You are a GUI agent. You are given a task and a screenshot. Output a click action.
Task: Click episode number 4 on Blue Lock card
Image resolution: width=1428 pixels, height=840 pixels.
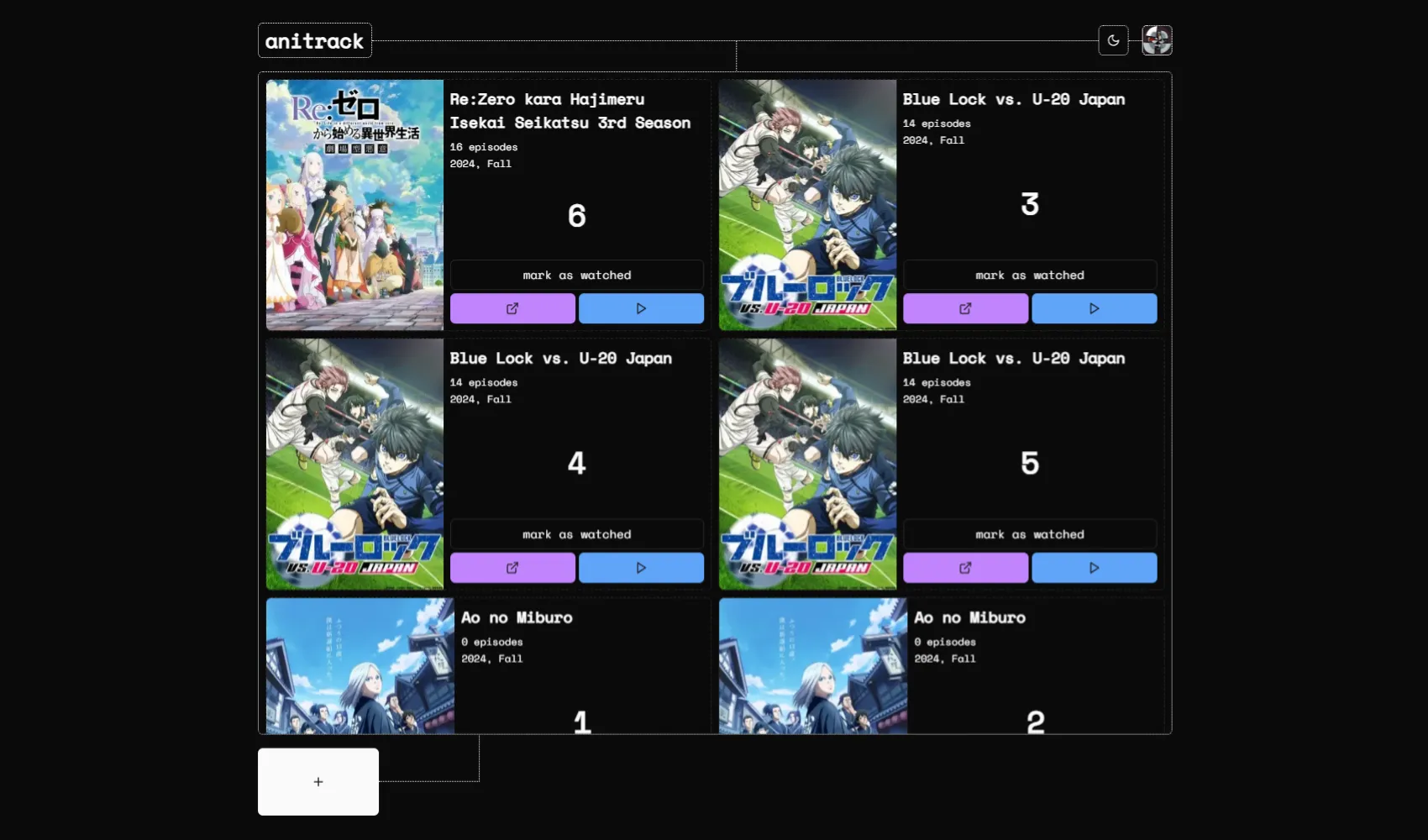click(577, 463)
